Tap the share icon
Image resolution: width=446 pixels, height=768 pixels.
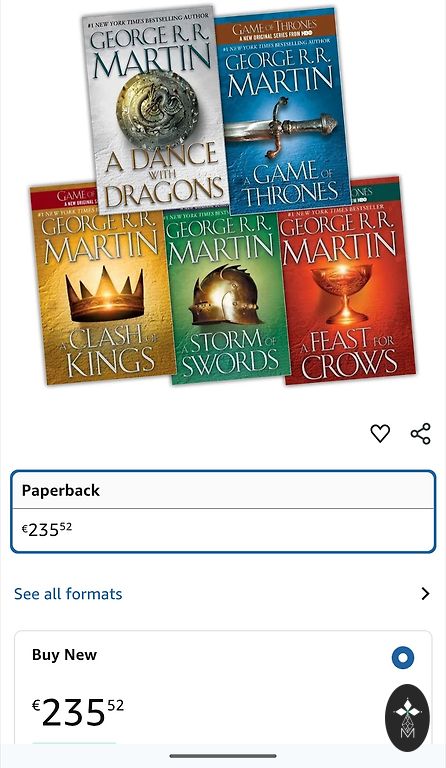click(421, 433)
